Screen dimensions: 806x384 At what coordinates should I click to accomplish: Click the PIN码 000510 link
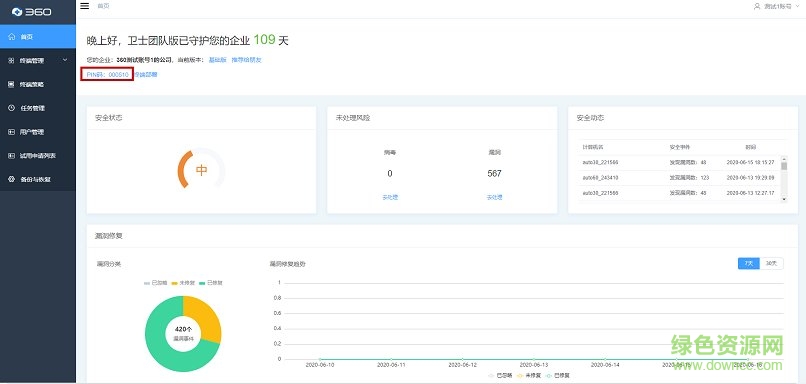[107, 75]
